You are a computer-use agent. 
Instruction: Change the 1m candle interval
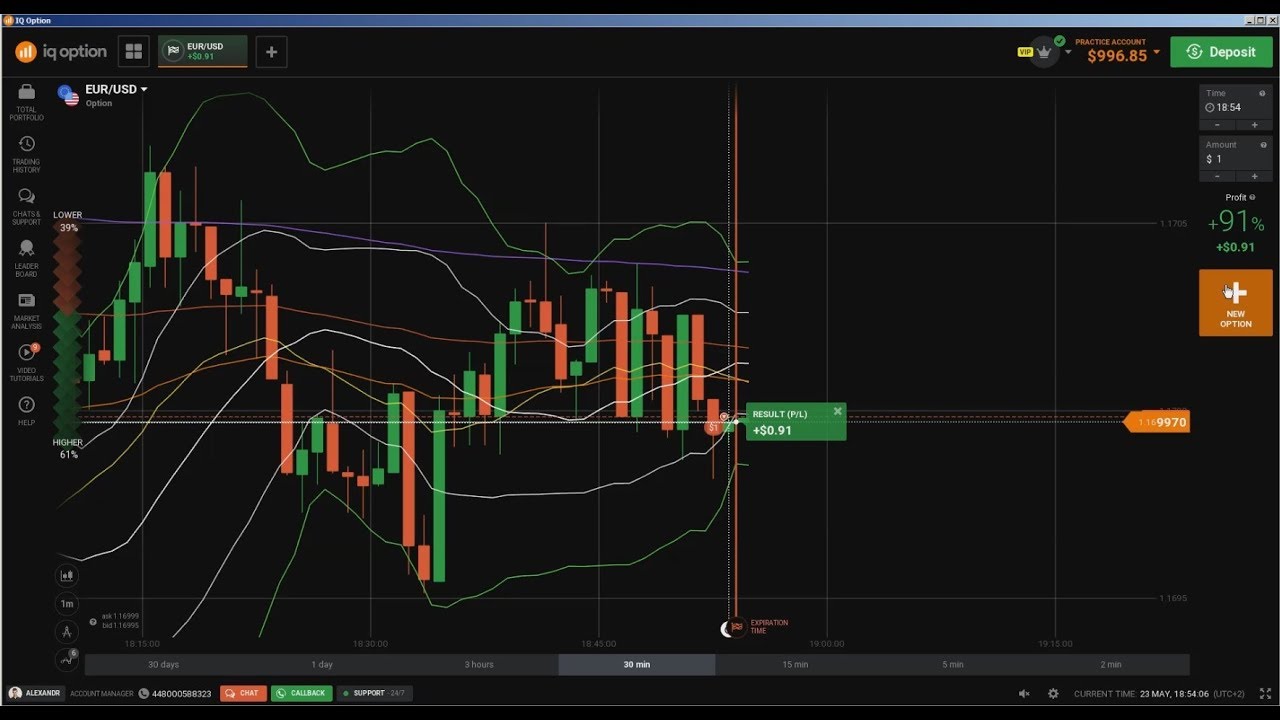click(x=67, y=604)
